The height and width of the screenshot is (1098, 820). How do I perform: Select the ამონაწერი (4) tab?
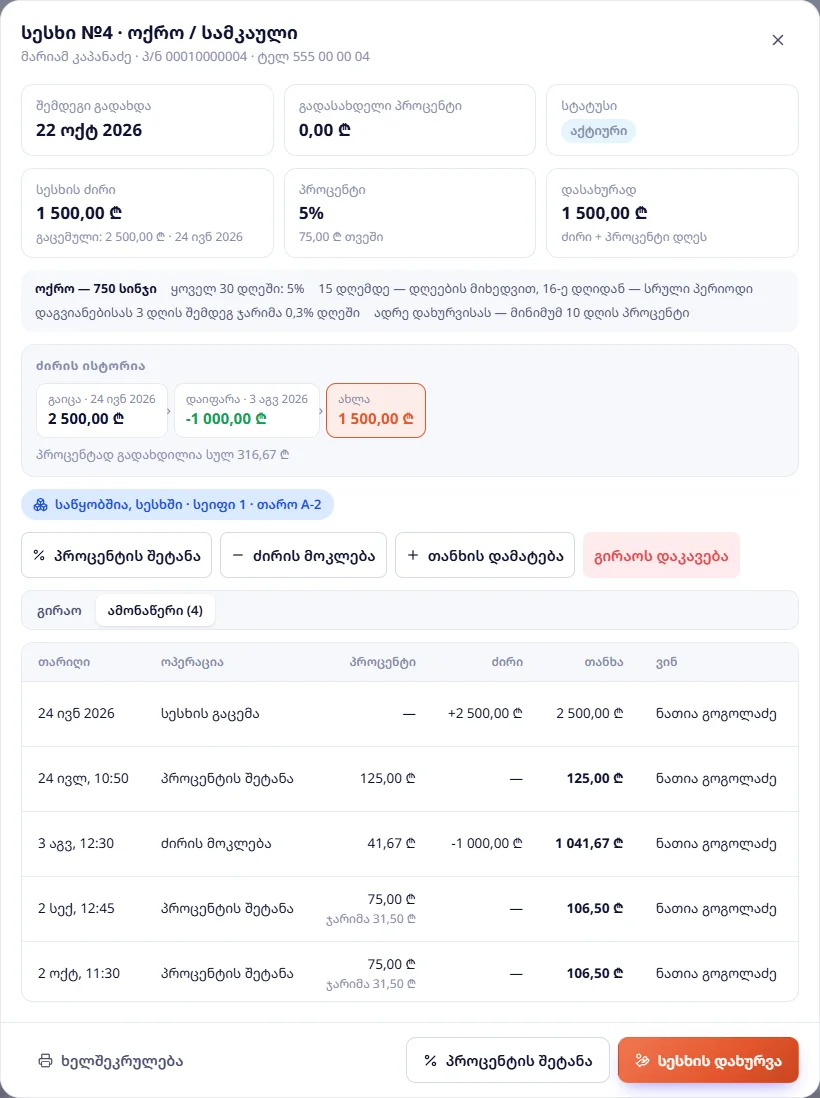[x=155, y=610]
